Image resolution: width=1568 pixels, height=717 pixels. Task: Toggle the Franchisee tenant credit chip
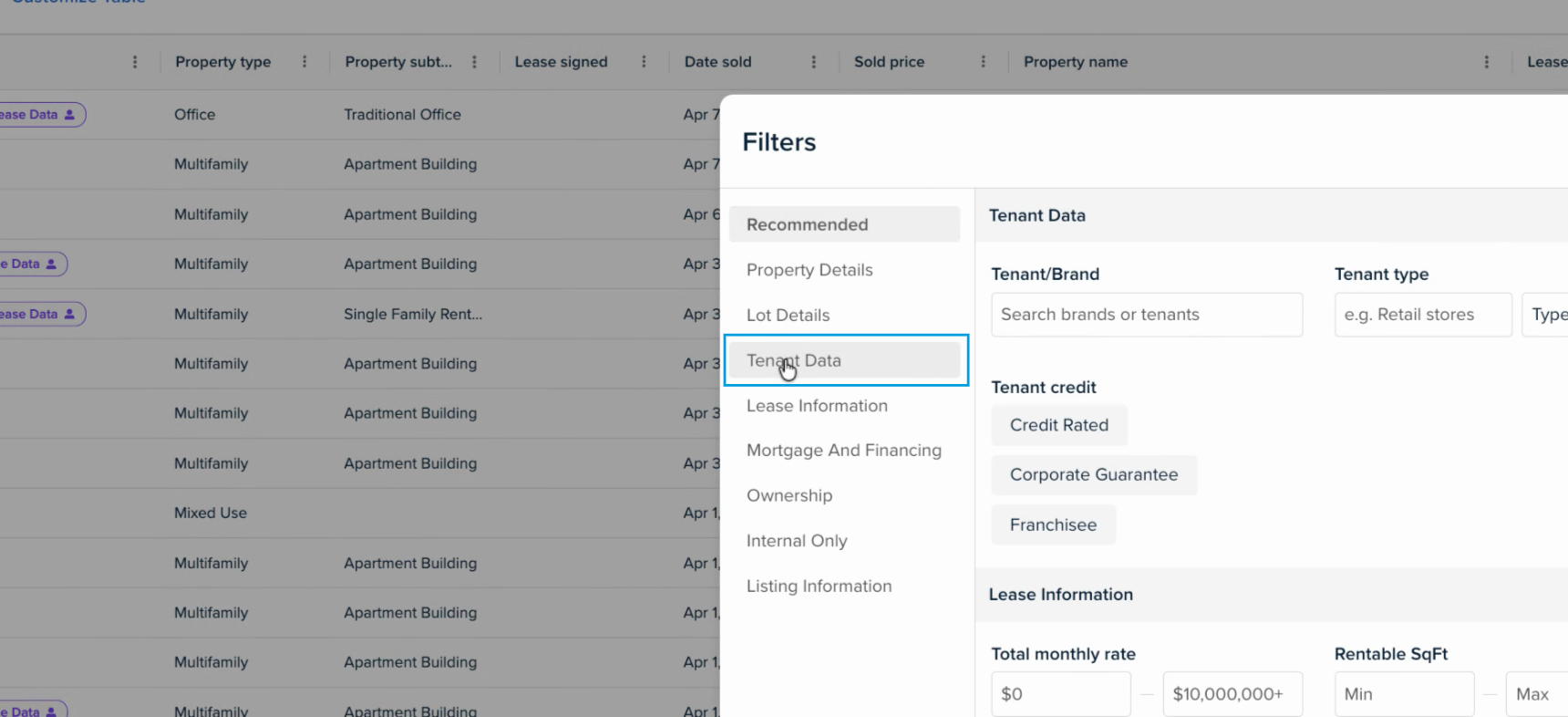[1053, 525]
